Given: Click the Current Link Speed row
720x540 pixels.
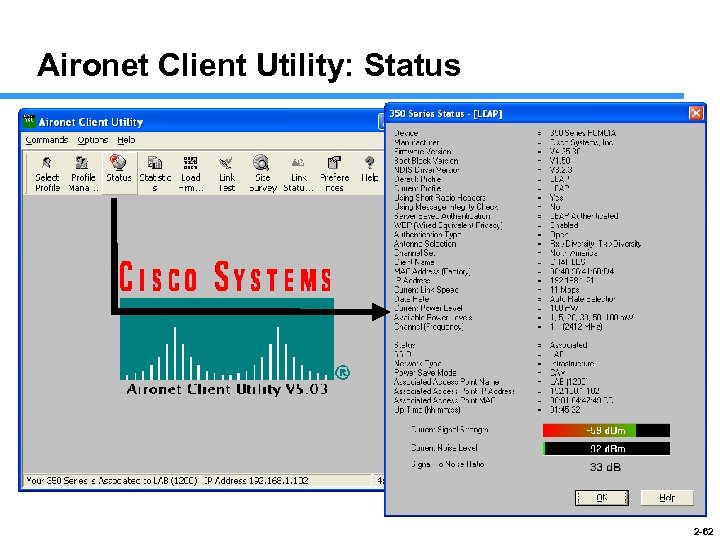Looking at the screenshot, I should coord(487,290).
